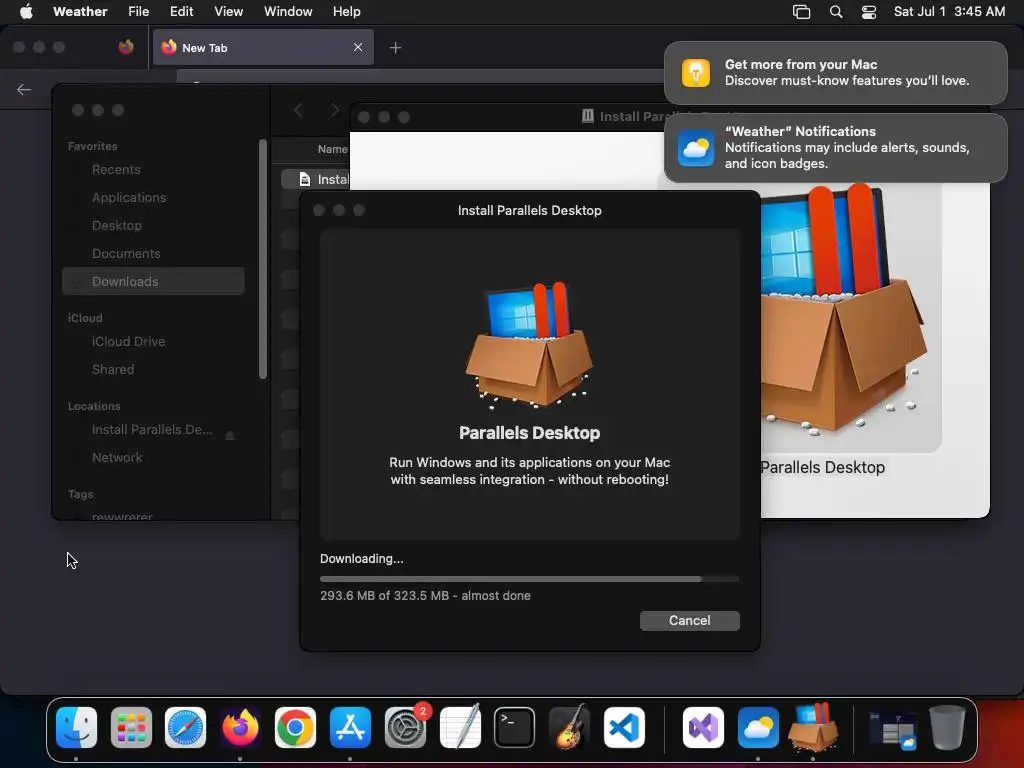Open the App Store from the Dock
This screenshot has height=768, width=1024.
(x=350, y=728)
